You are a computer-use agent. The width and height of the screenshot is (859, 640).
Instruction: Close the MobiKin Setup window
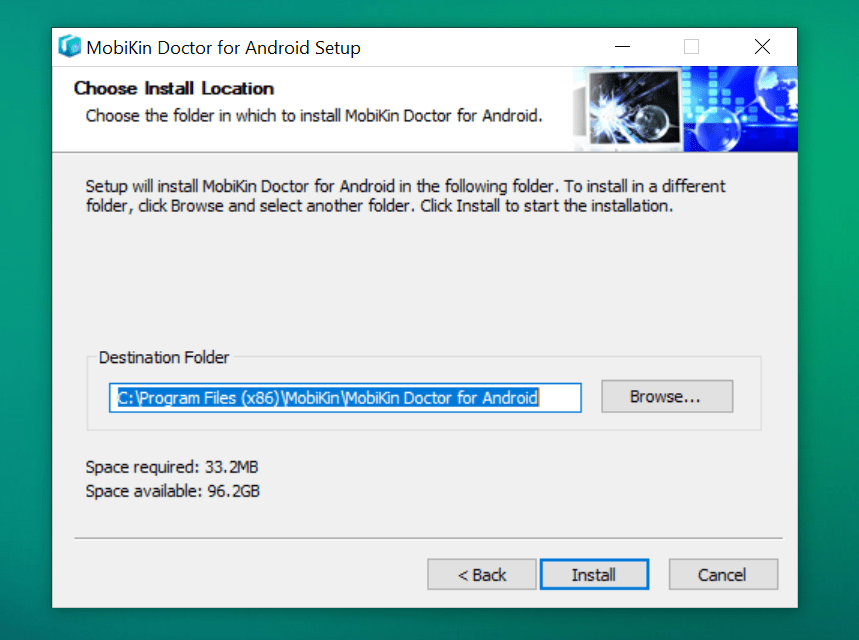(x=762, y=47)
